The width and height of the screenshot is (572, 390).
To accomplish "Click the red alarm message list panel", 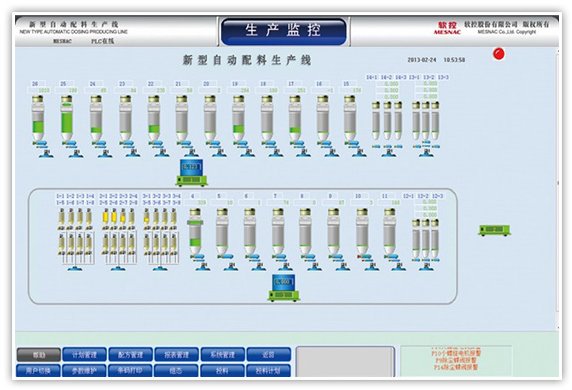I will [456, 361].
